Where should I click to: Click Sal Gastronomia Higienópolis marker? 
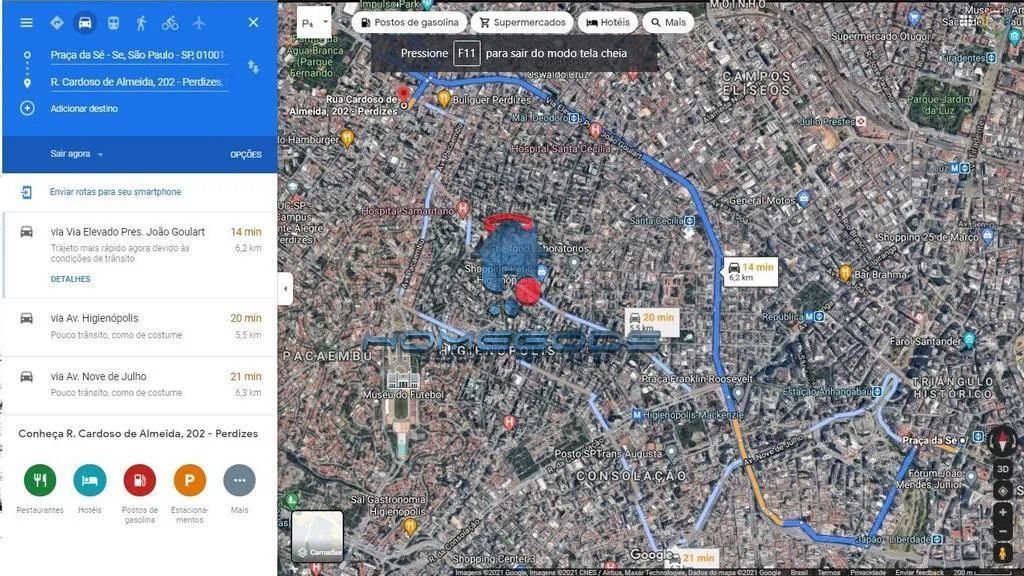point(409,526)
